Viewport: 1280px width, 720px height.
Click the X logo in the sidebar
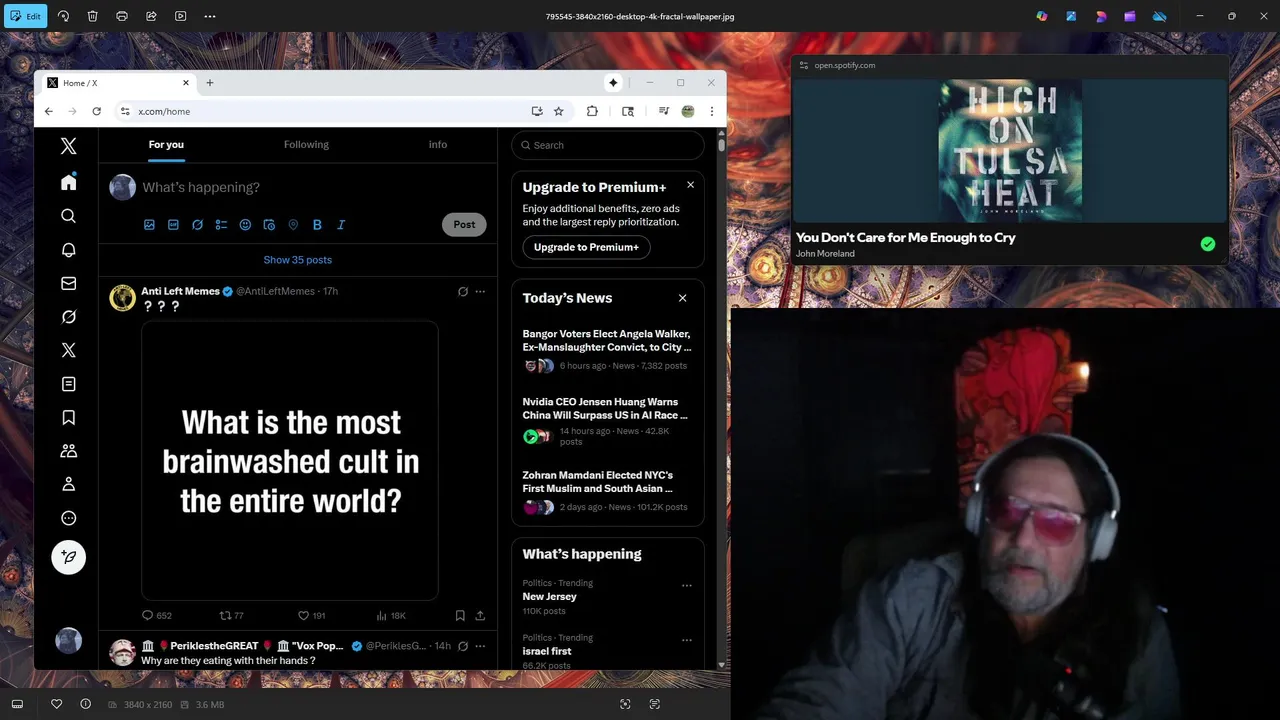pos(68,146)
